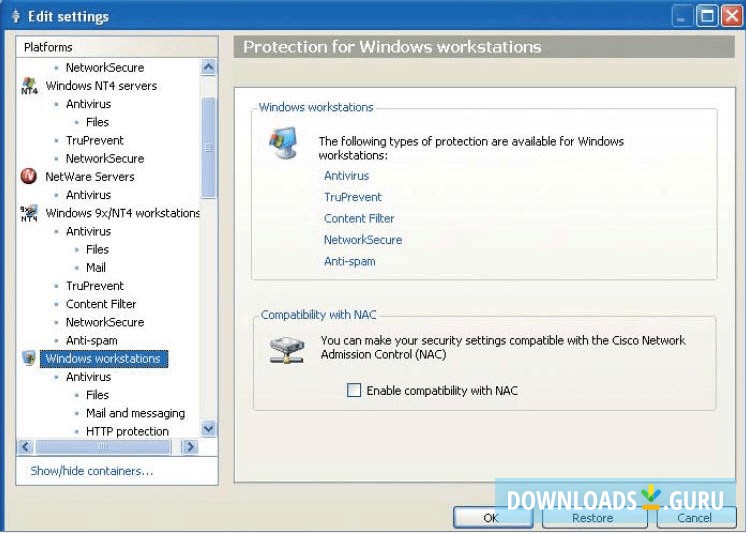
Task: Click tree vertical scrollbar up arrow
Action: [x=208, y=67]
